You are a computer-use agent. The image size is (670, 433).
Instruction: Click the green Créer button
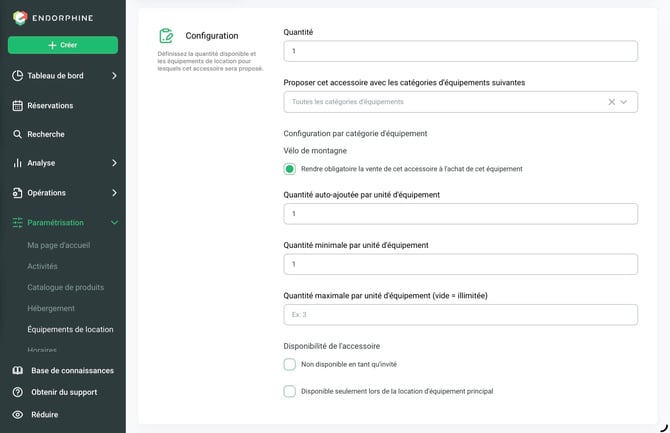(x=63, y=45)
